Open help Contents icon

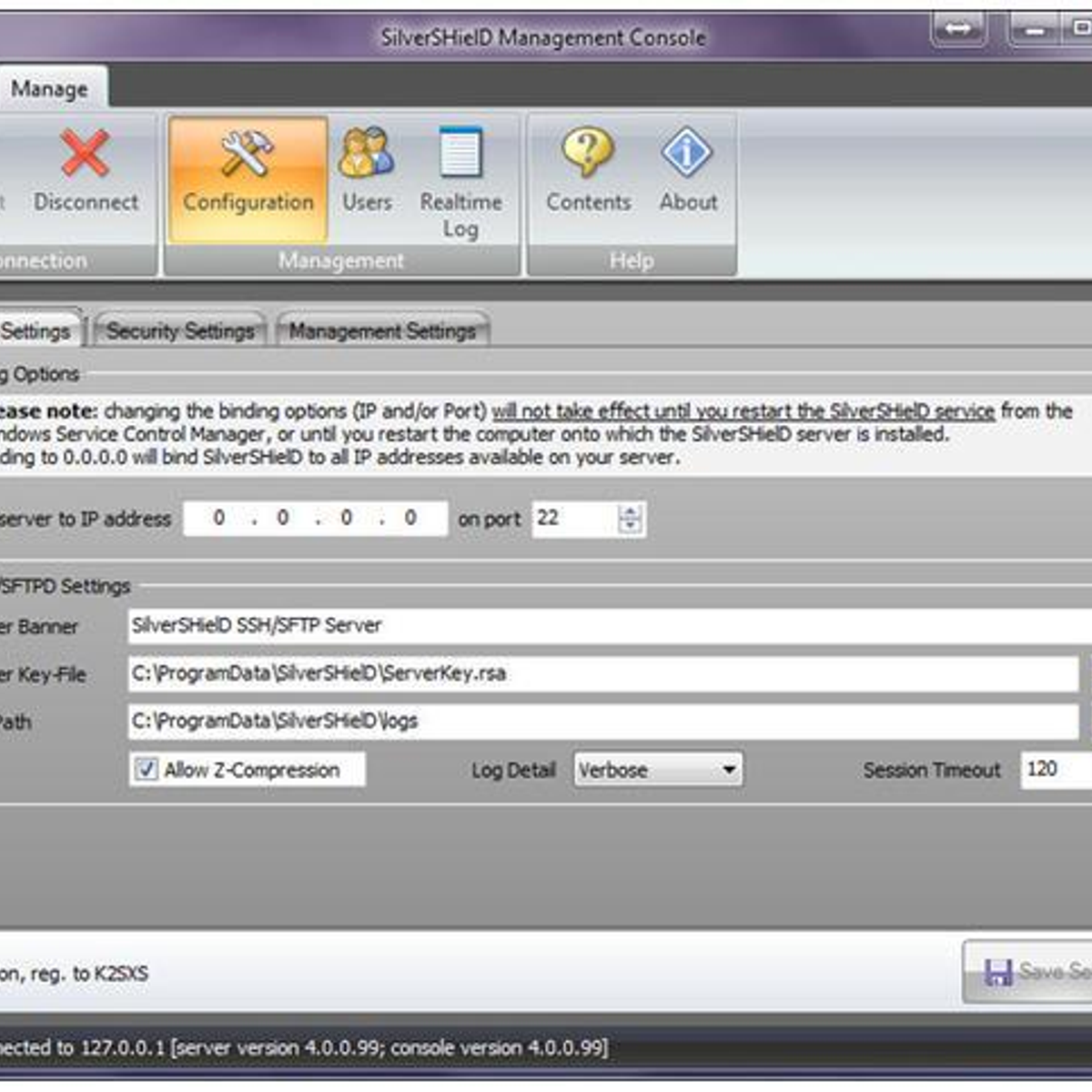[588, 151]
